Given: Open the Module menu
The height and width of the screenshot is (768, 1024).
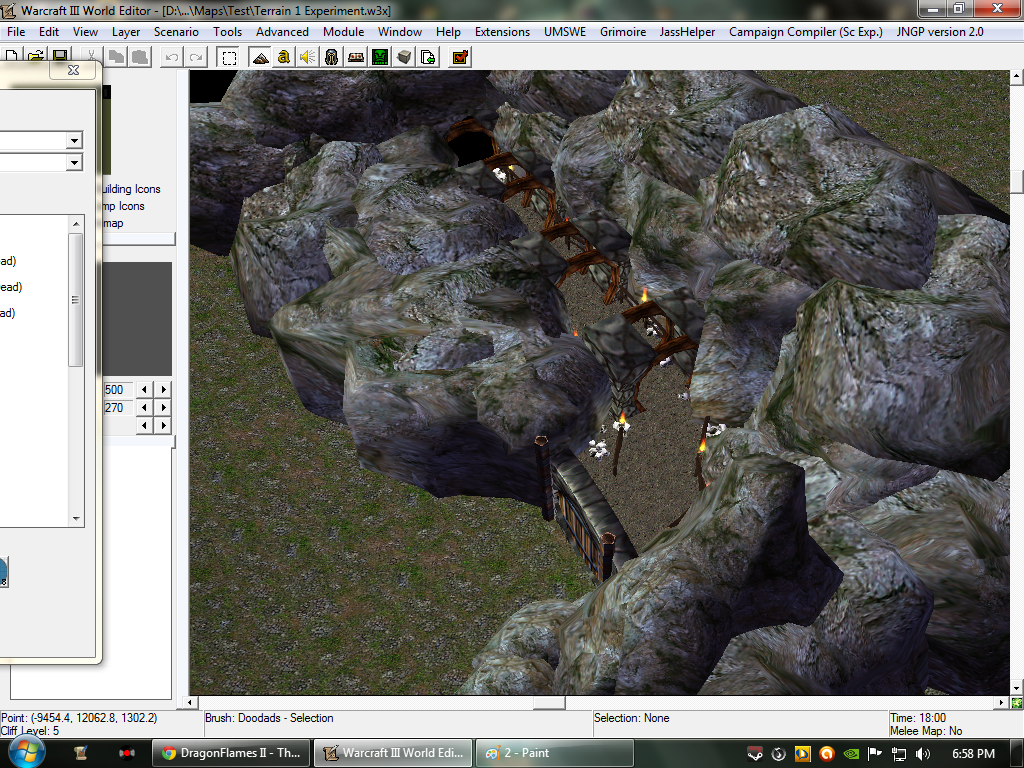Looking at the screenshot, I should pyautogui.click(x=344, y=31).
